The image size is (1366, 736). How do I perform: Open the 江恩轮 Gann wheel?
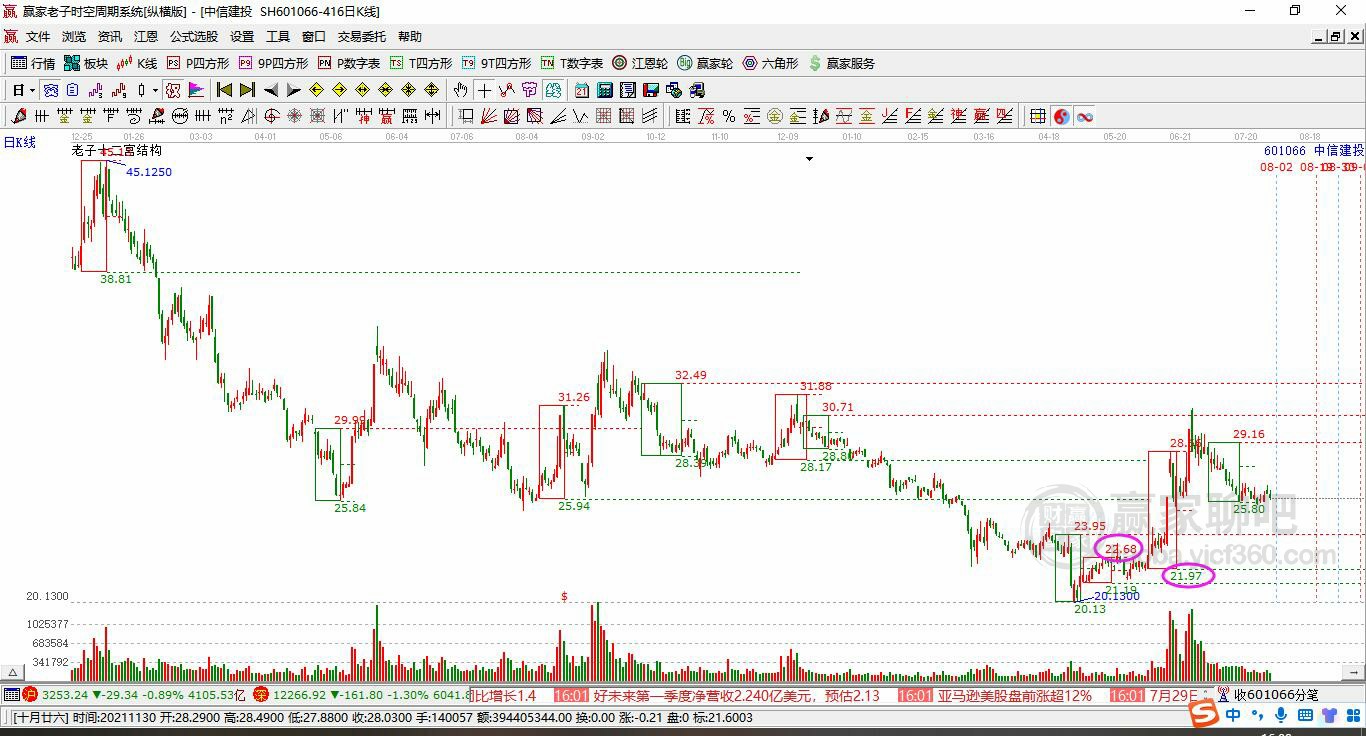(640, 63)
